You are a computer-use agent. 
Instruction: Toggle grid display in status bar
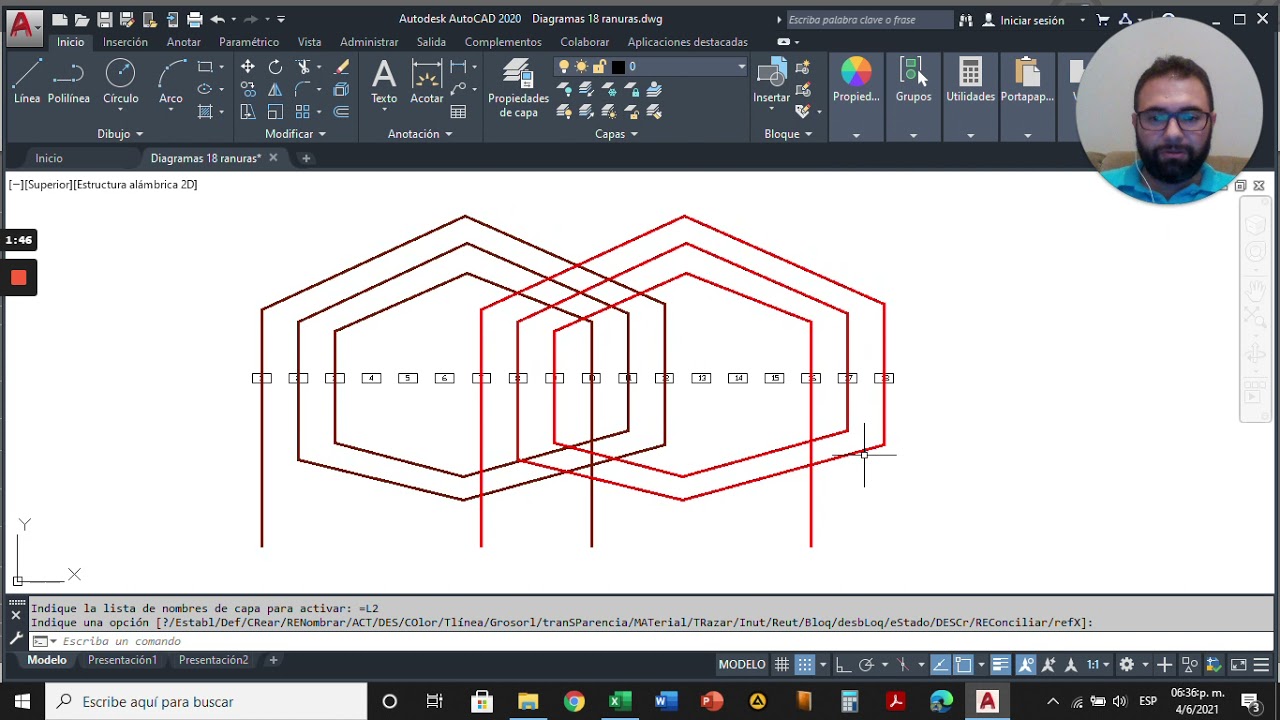[x=782, y=665]
